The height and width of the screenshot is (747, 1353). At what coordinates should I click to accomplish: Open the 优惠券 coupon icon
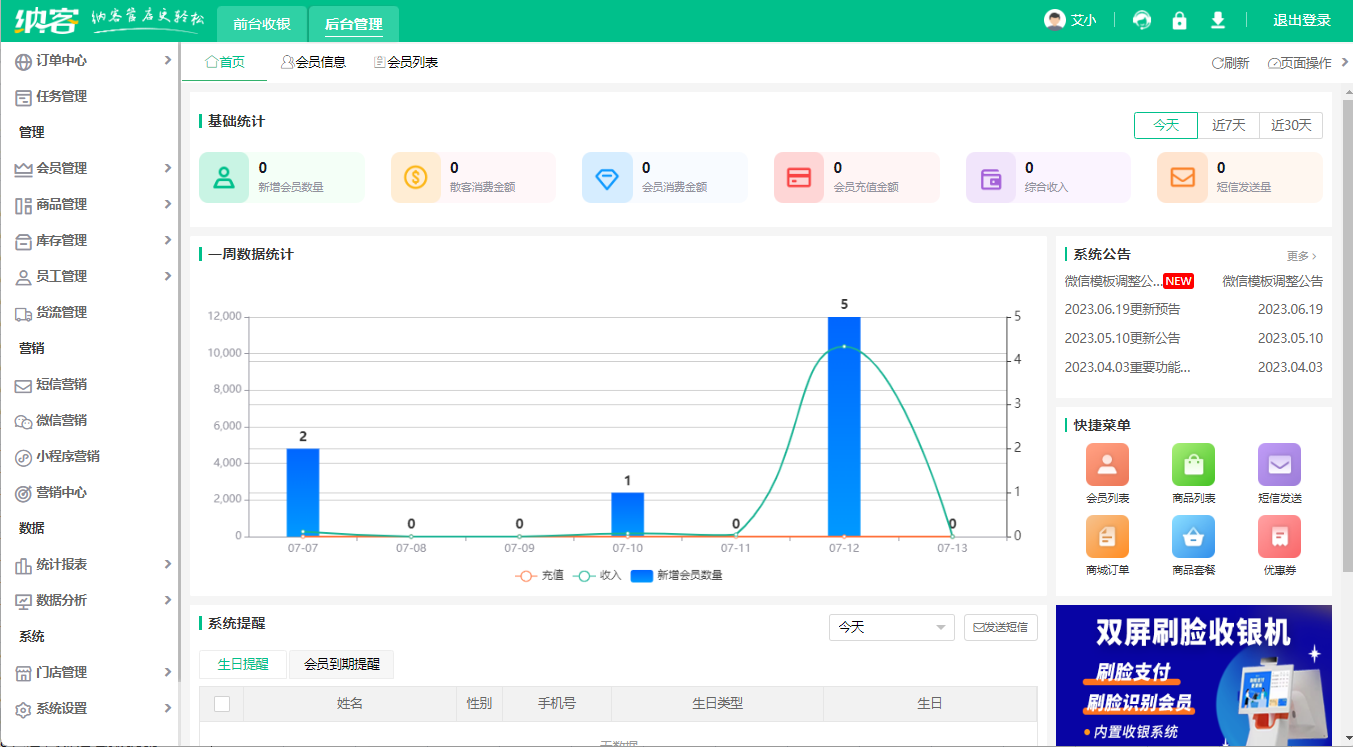coord(1279,537)
